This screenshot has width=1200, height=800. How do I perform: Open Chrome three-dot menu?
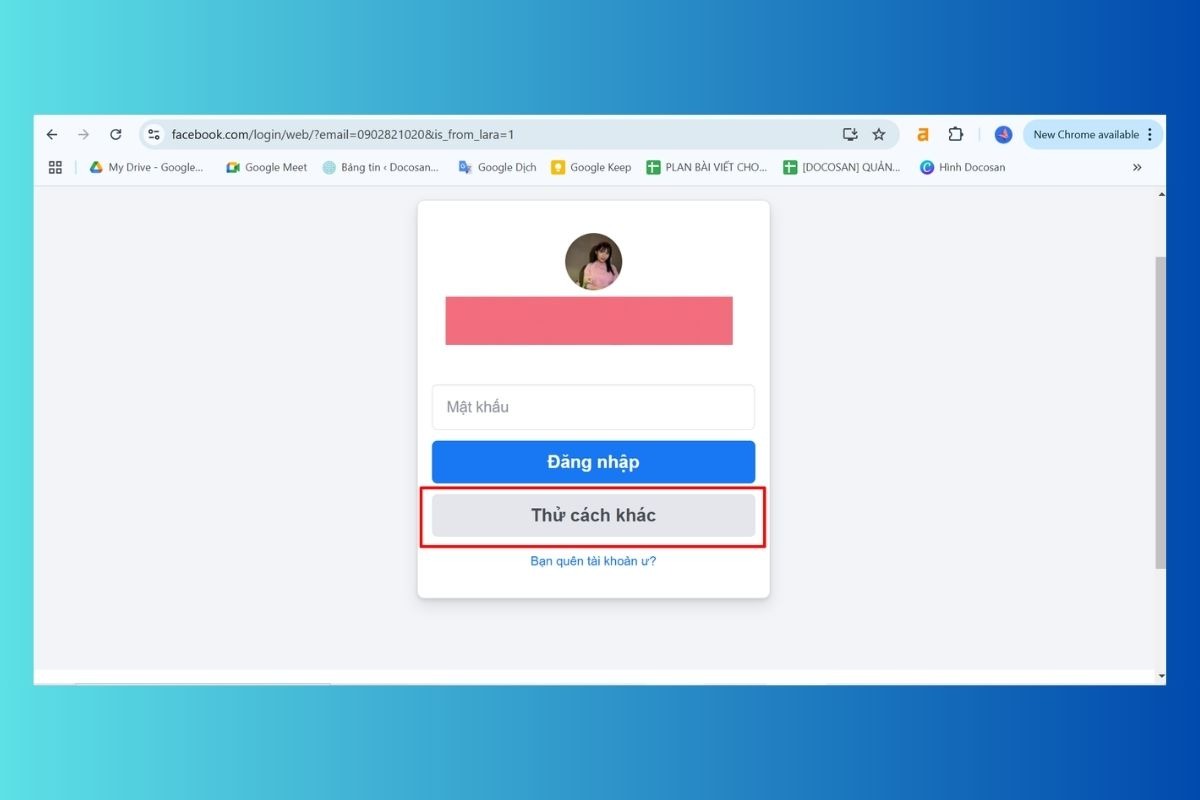click(1150, 134)
